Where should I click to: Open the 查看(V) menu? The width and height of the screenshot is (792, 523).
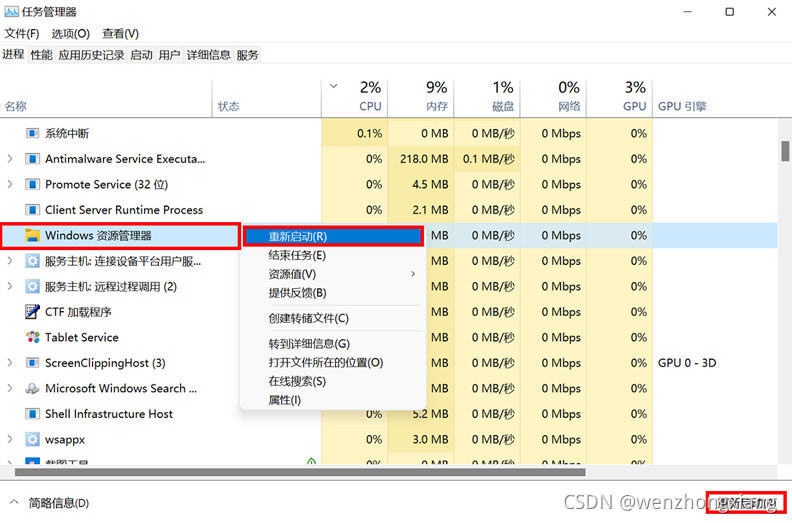121,33
